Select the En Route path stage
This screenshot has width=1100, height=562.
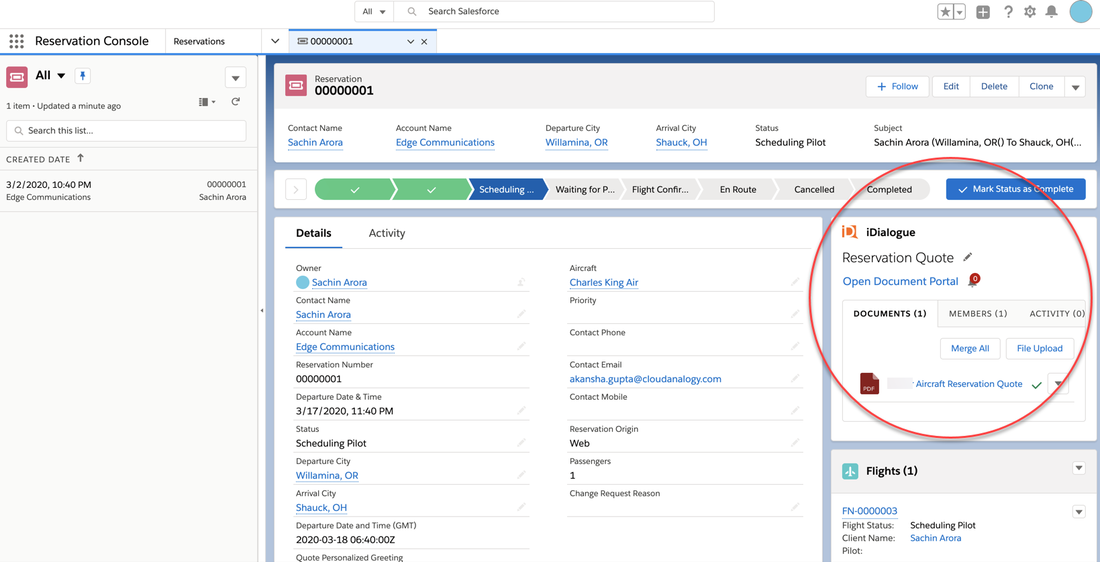pyautogui.click(x=738, y=189)
